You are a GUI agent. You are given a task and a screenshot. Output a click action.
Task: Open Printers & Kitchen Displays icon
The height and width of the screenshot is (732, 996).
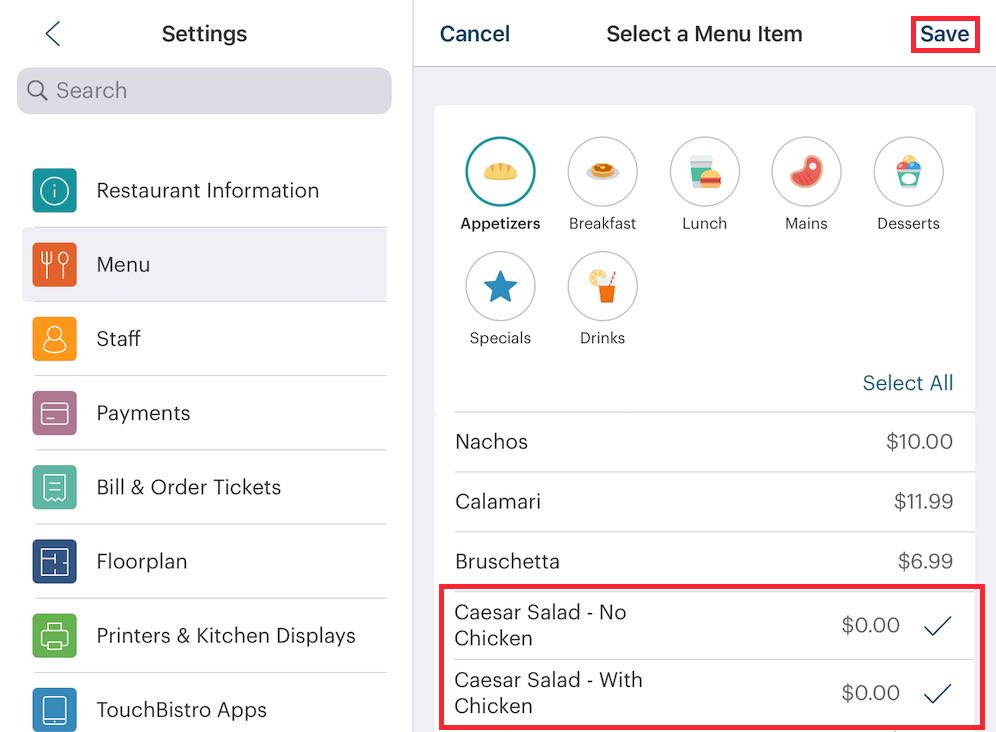[54, 635]
